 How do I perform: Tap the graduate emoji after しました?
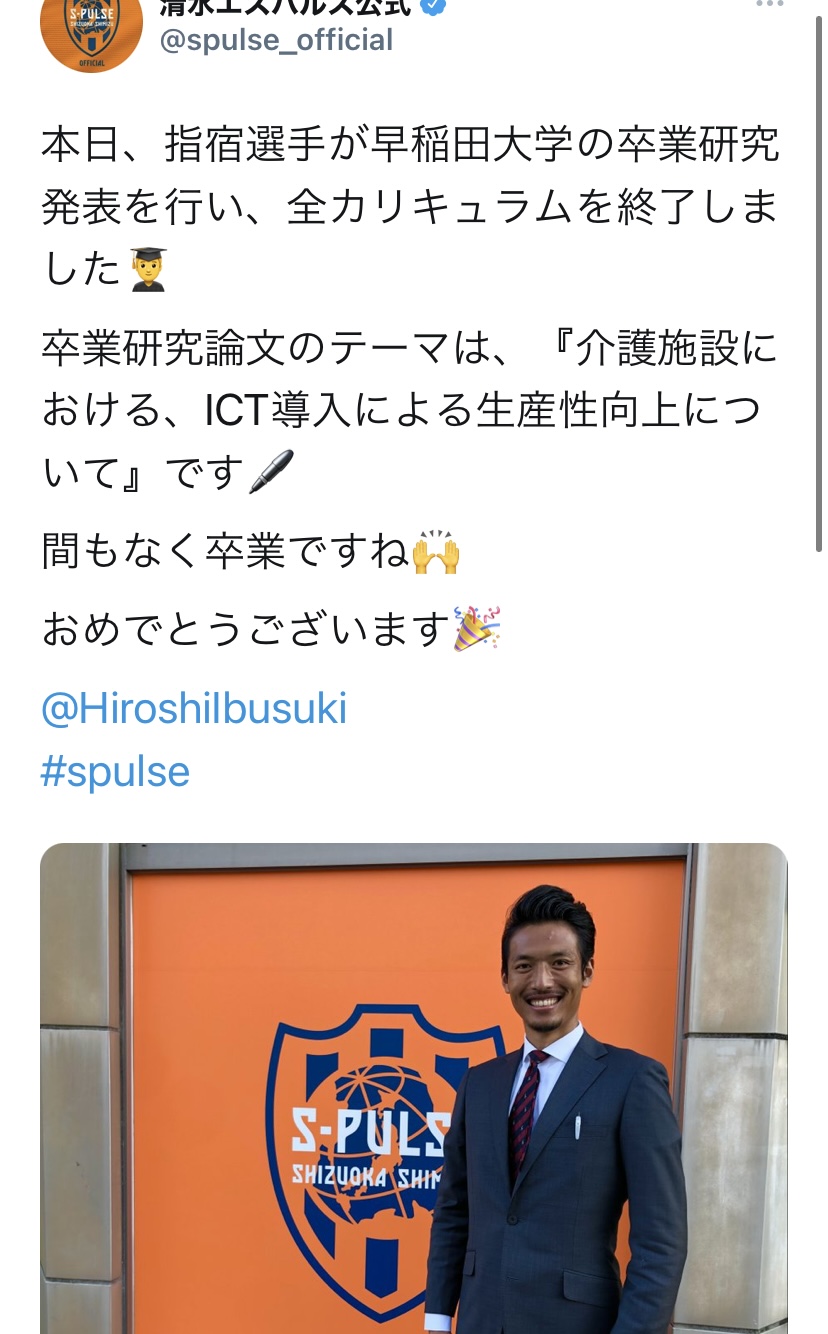click(x=148, y=270)
